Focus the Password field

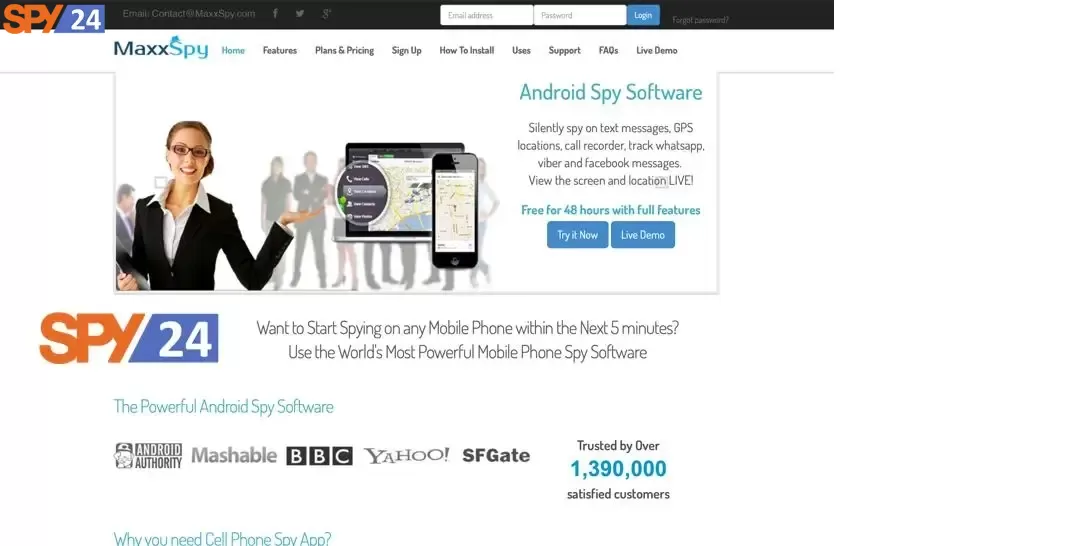click(x=580, y=15)
